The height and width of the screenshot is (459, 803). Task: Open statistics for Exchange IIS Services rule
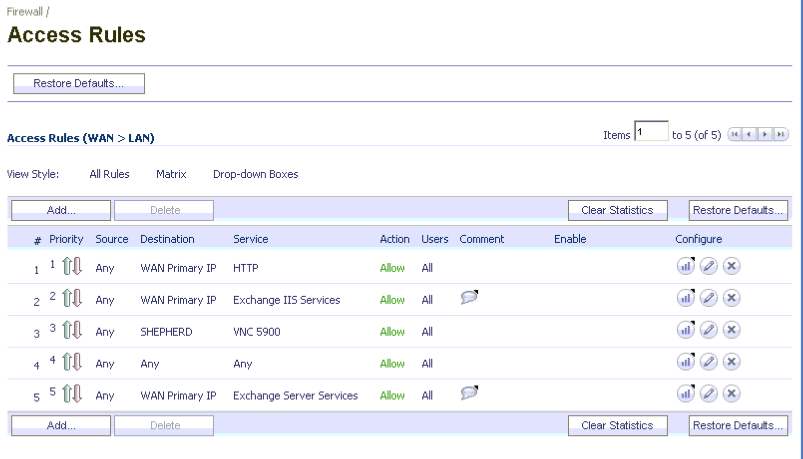(685, 298)
